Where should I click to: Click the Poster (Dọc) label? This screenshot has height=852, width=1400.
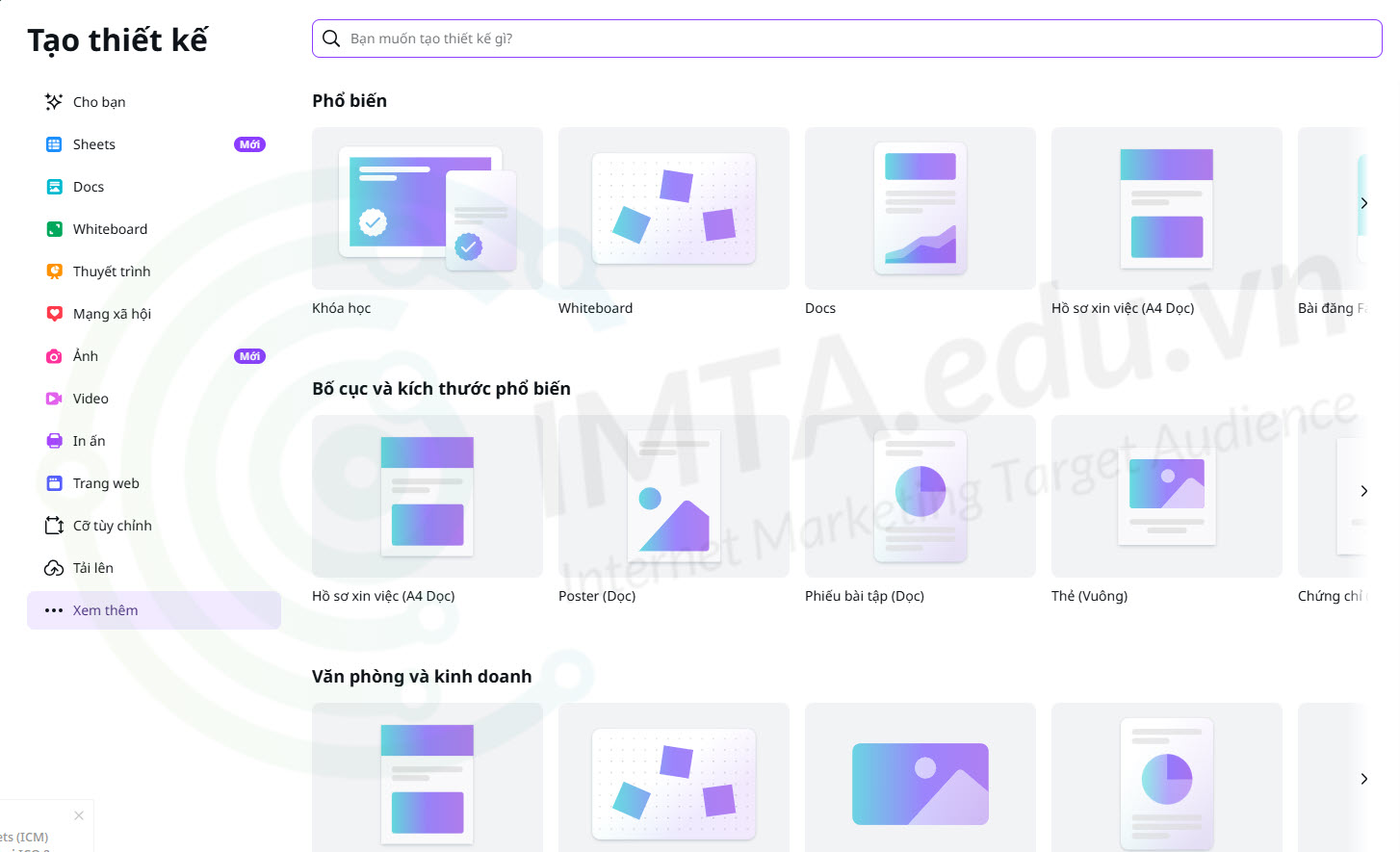(597, 596)
